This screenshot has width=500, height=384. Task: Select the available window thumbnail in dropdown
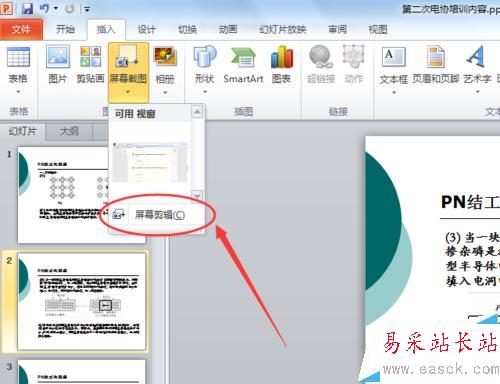coord(150,163)
